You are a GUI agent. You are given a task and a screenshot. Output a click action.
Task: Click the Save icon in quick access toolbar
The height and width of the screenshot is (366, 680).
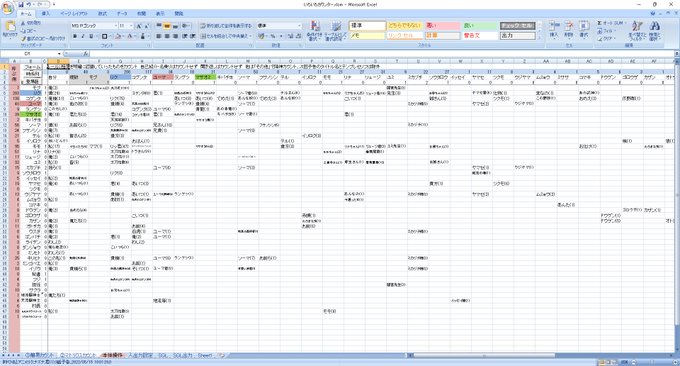point(20,4)
